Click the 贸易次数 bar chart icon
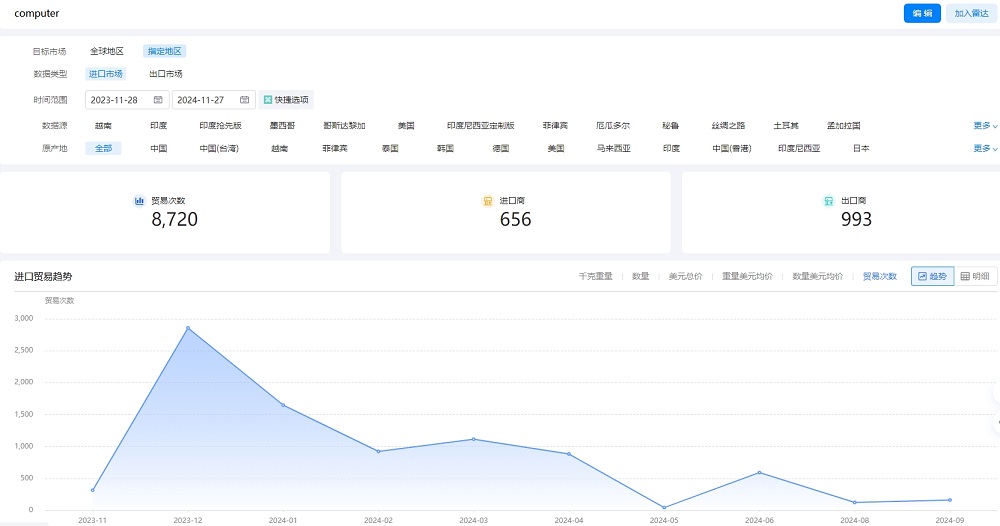Viewport: 1000px width, 526px height. tap(140, 201)
